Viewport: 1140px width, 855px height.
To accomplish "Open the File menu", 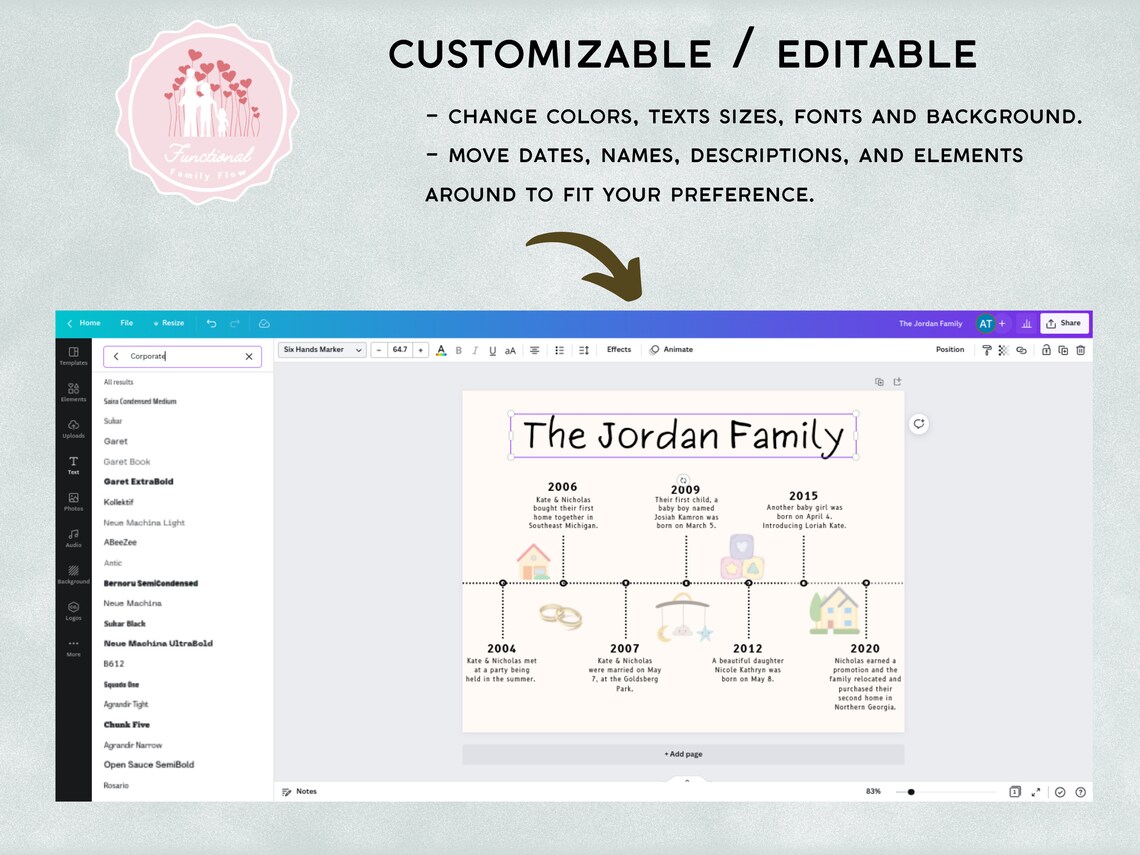I will [x=126, y=323].
